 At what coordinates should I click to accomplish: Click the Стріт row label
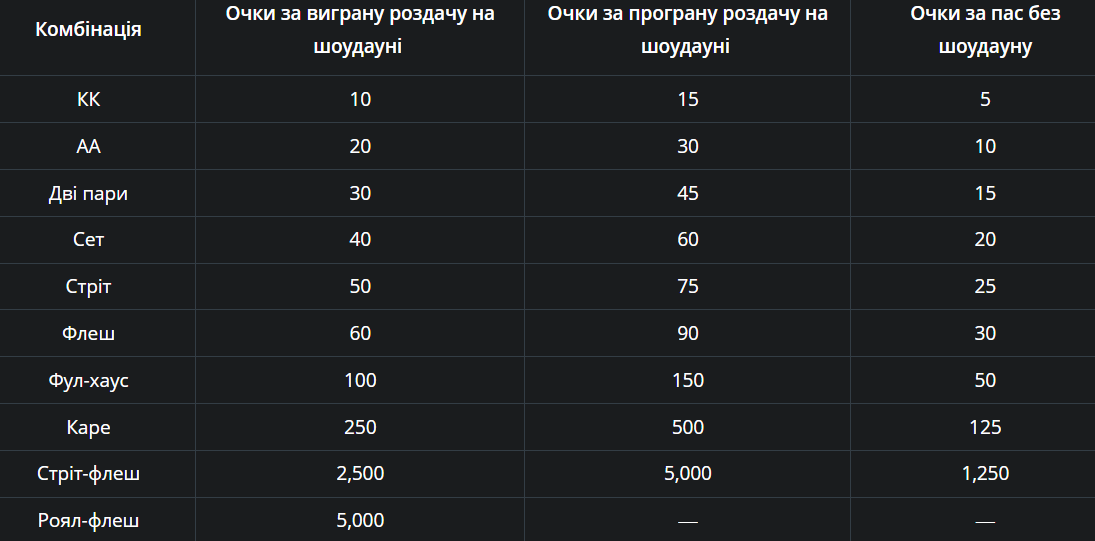tap(88, 287)
